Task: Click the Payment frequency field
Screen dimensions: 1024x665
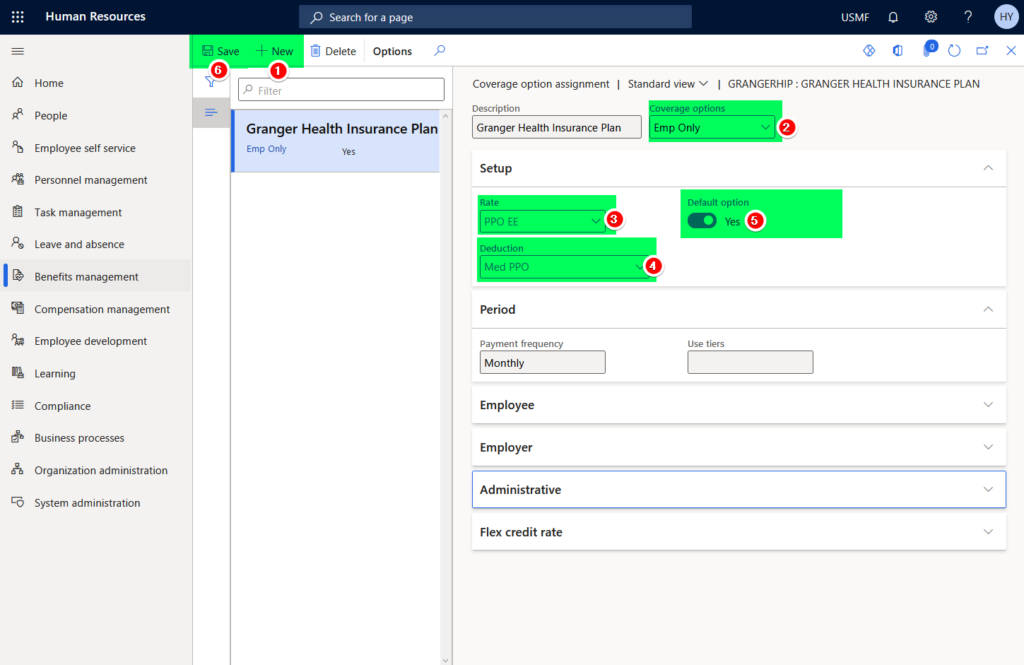Action: point(542,363)
